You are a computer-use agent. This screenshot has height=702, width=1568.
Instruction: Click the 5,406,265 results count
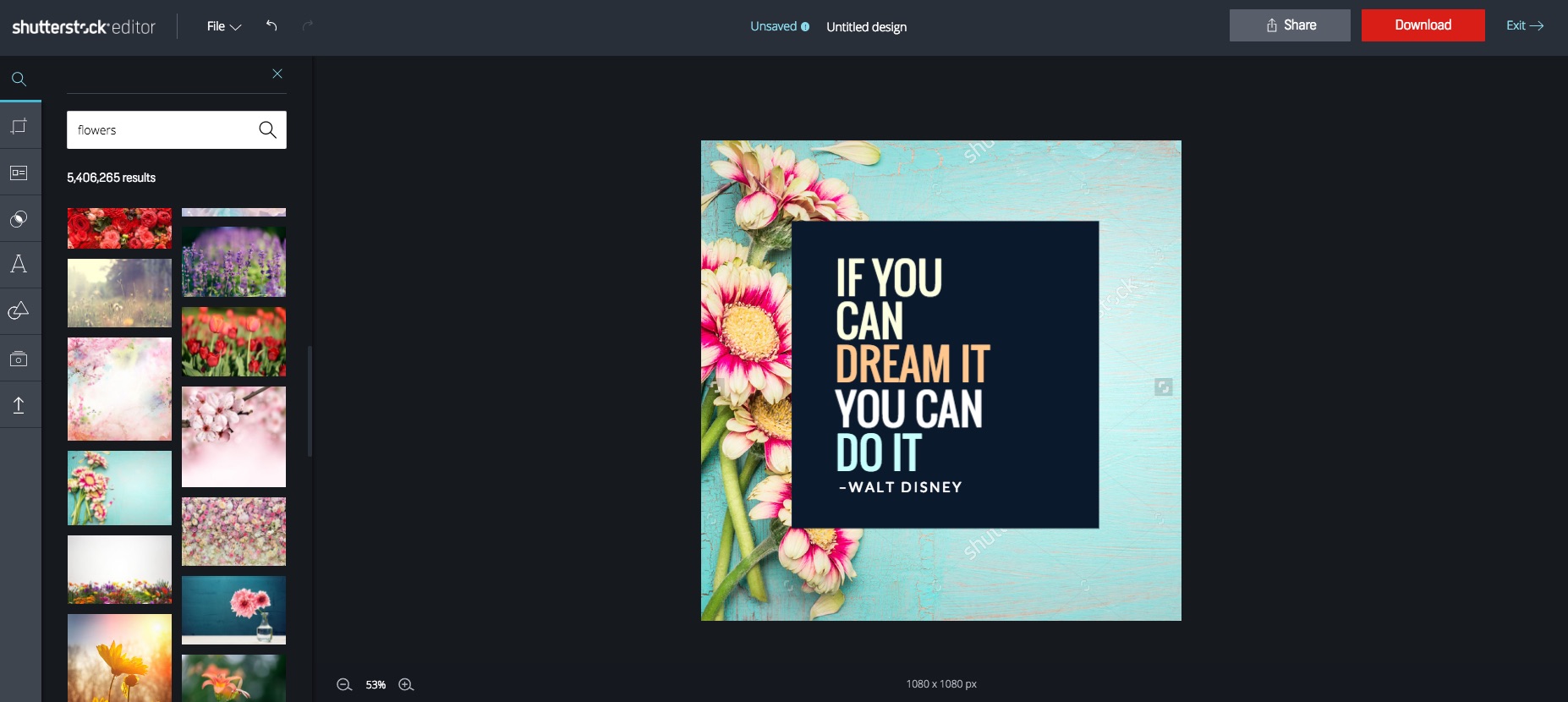[112, 178]
